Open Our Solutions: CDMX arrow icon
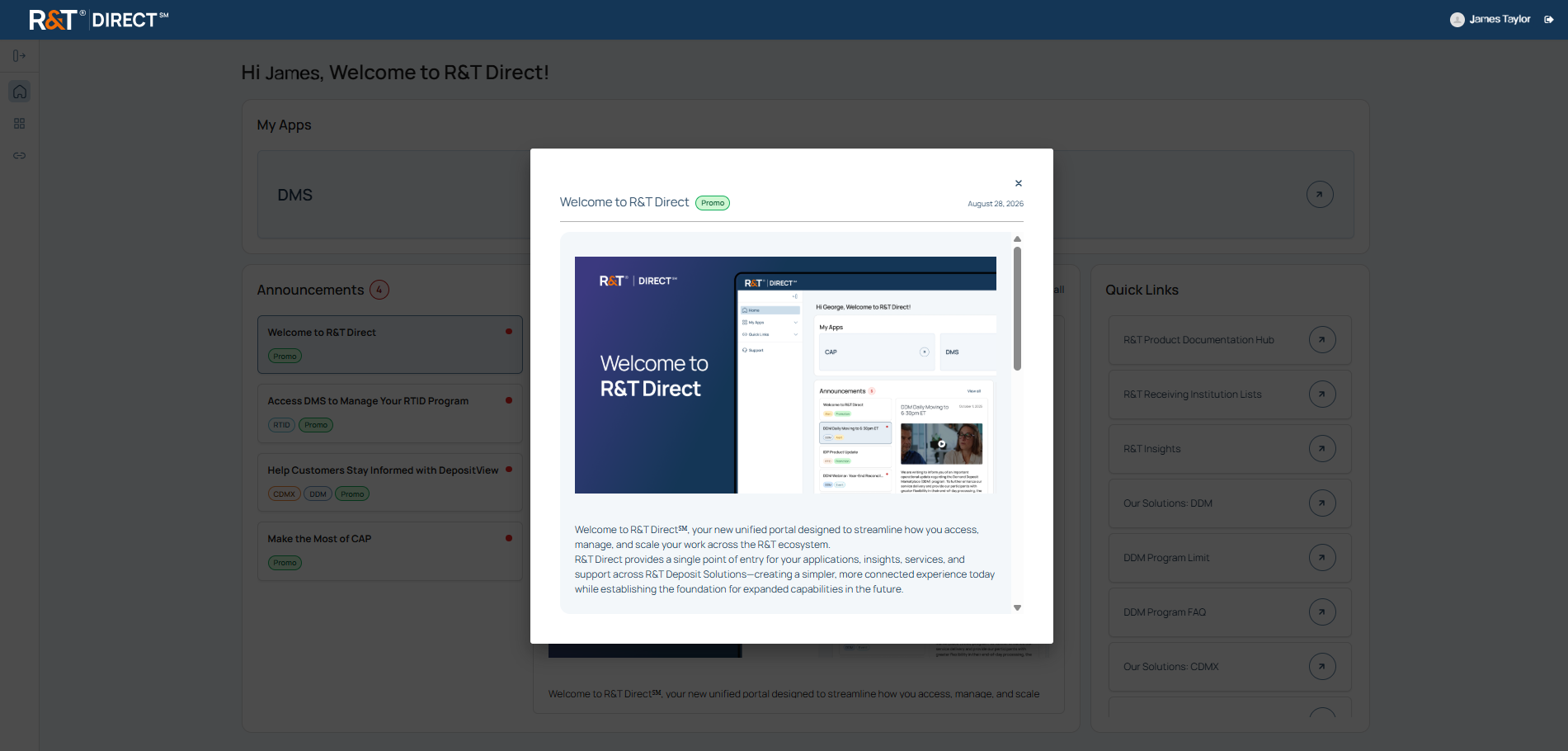This screenshot has height=751, width=1568. coord(1322,667)
